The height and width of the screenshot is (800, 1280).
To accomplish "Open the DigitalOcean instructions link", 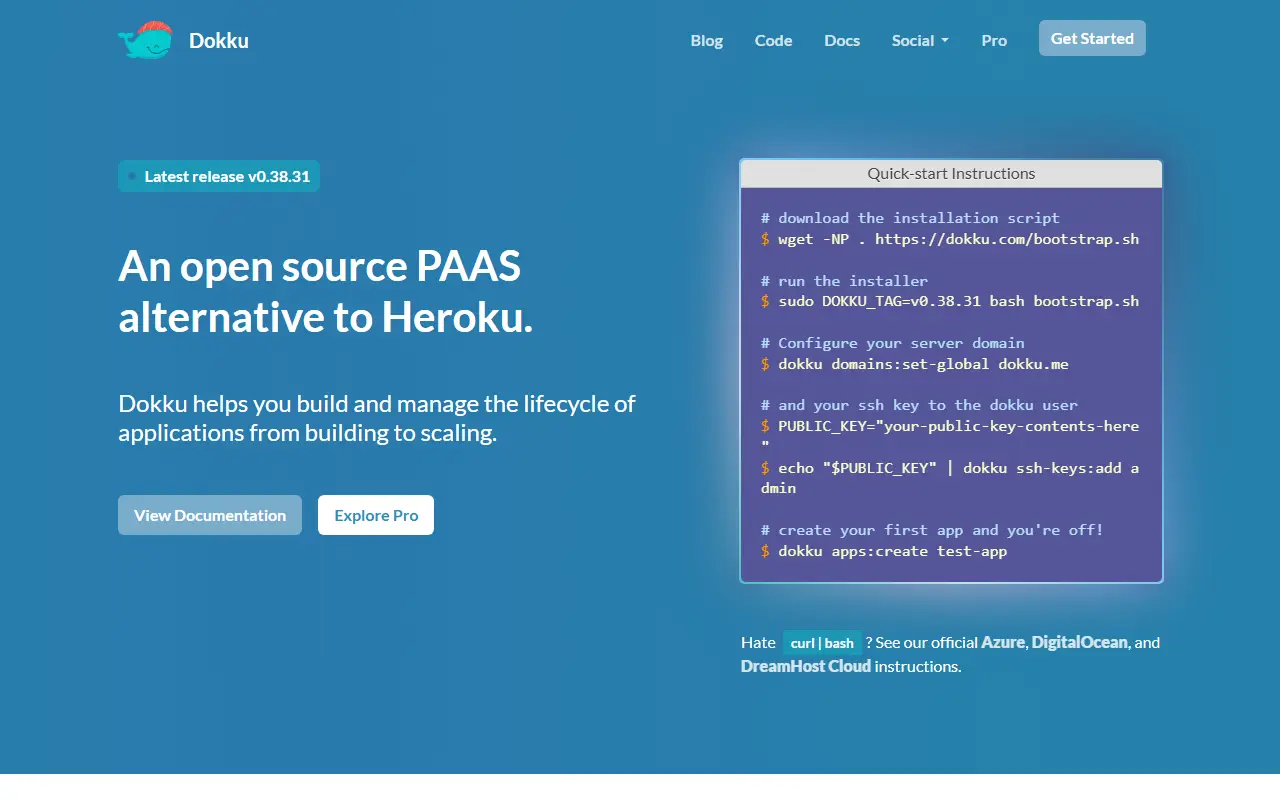I will (x=1080, y=642).
